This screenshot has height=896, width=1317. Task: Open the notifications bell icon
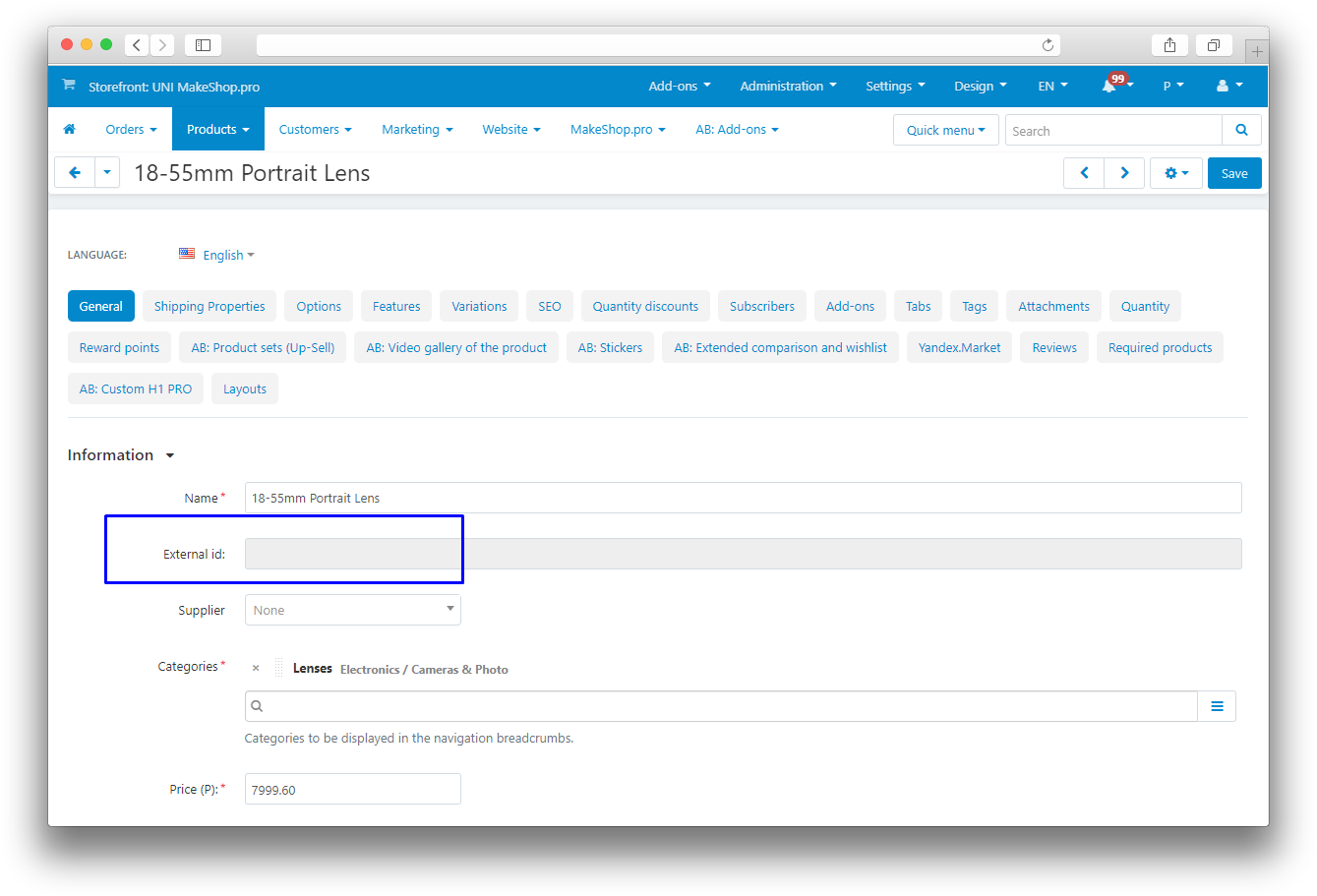1109,87
